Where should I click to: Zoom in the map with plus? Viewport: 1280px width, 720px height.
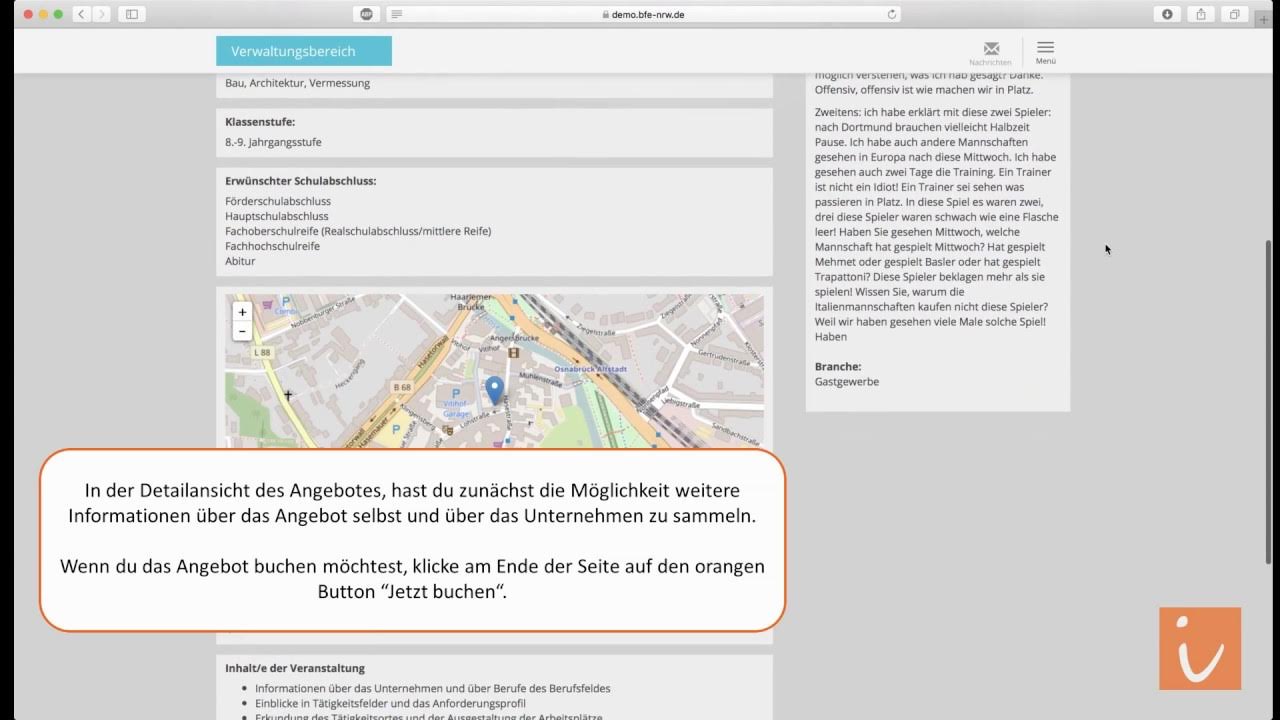[x=242, y=312]
